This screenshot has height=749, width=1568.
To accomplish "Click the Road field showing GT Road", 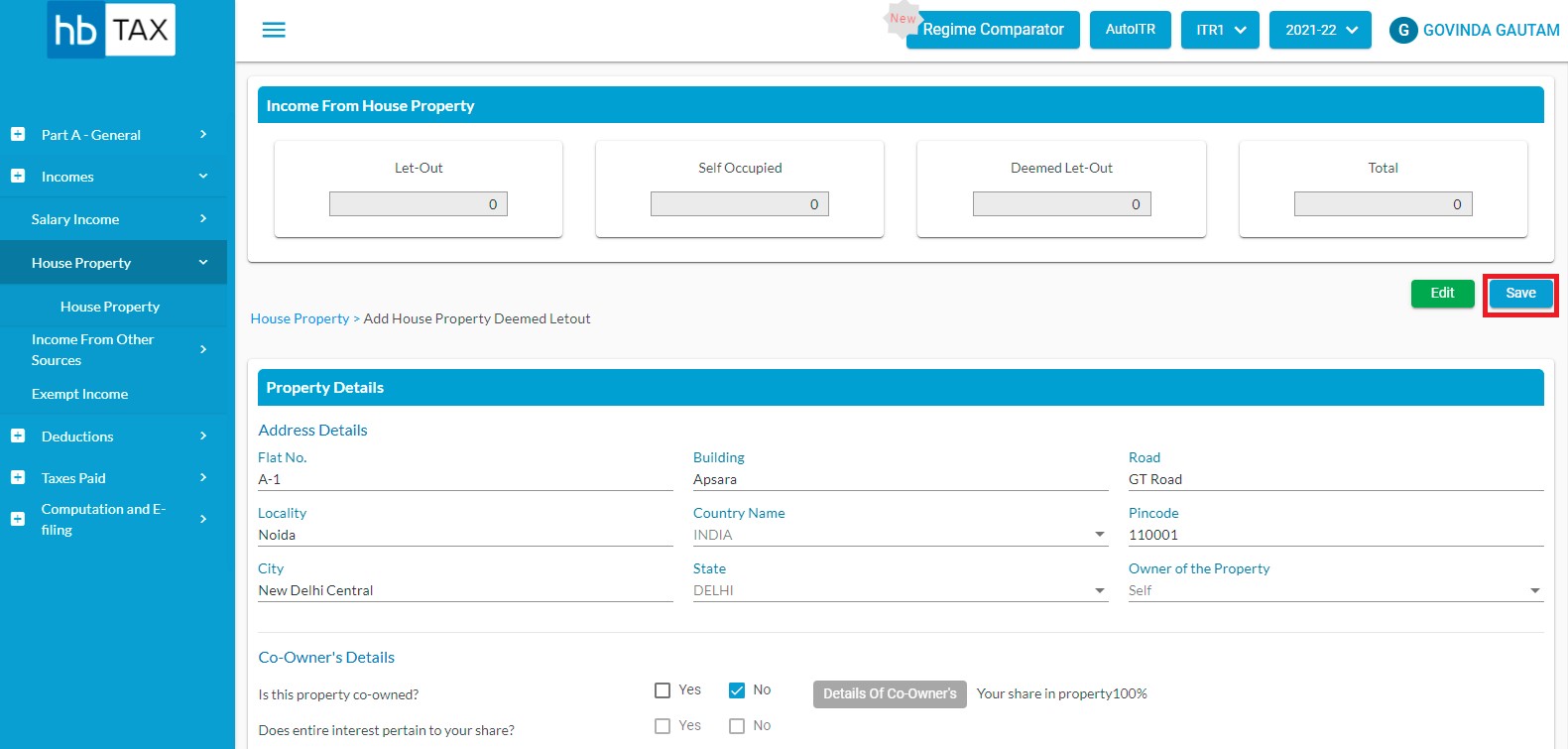I will click(x=1336, y=479).
